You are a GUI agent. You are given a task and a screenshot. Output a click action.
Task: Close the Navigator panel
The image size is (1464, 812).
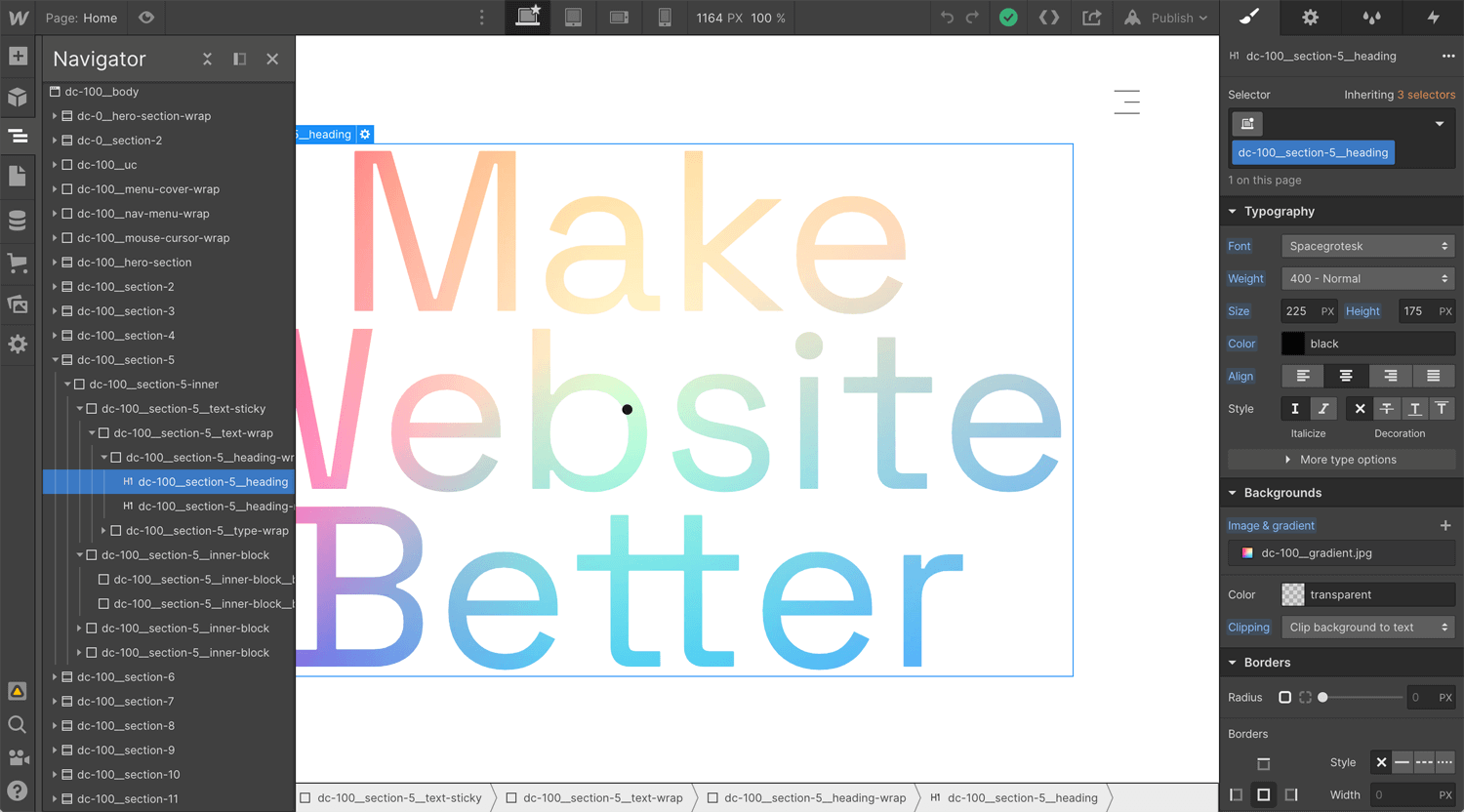click(272, 60)
